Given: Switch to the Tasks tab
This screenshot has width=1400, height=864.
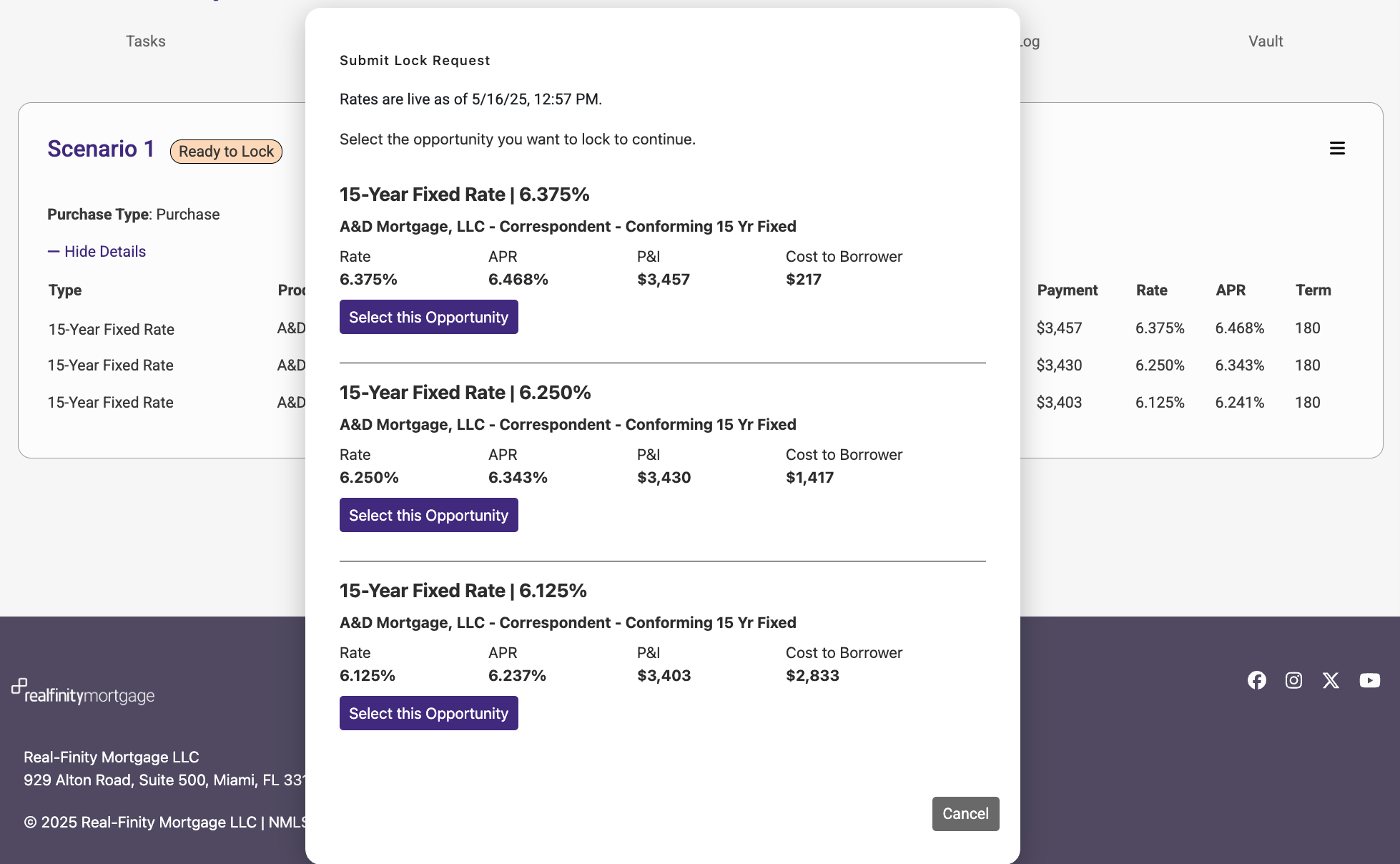Looking at the screenshot, I should pos(146,41).
